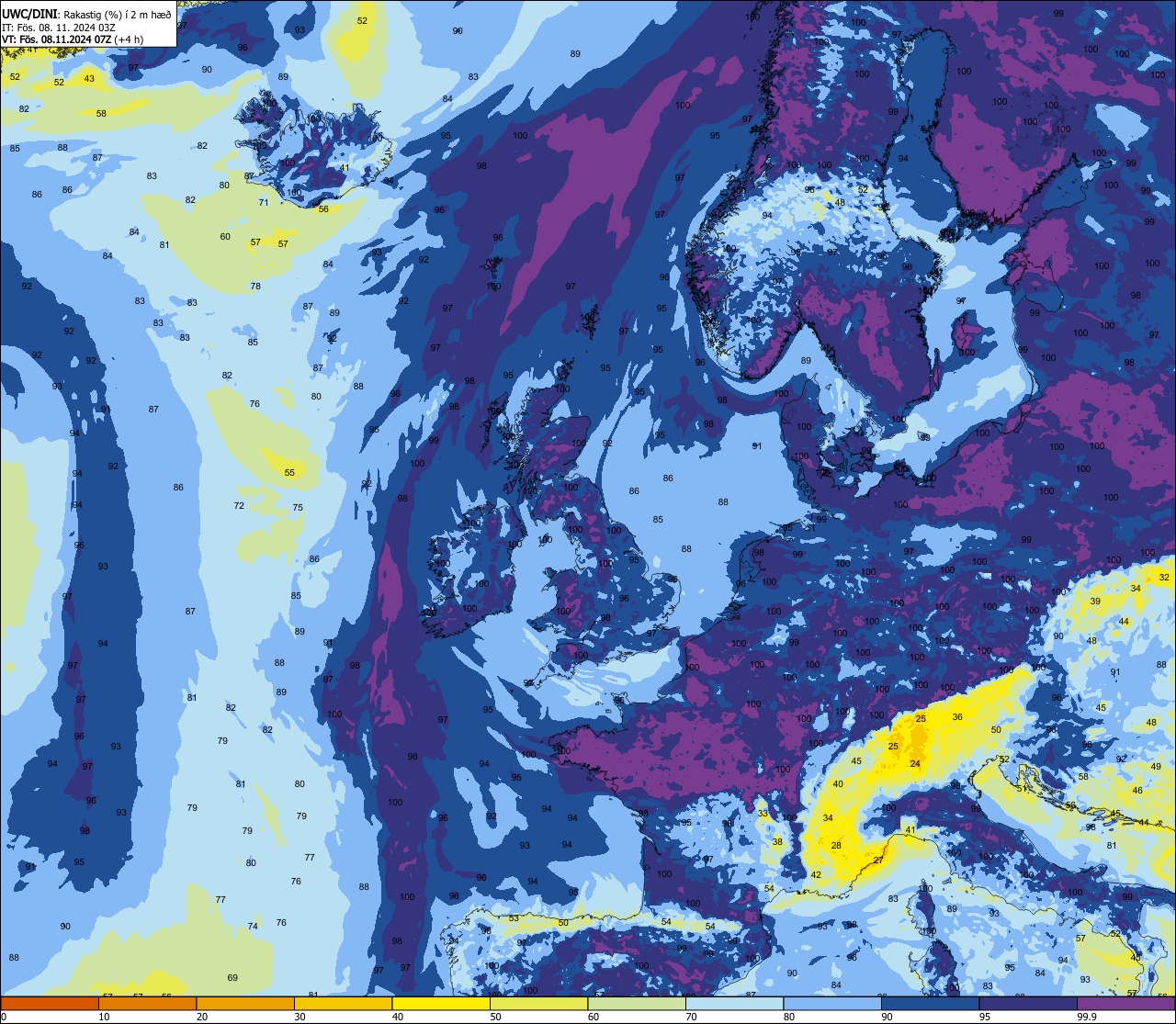Click the above-99.9% purple legend swatch
Image resolution: width=1176 pixels, height=1024 pixels.
1125,1003
